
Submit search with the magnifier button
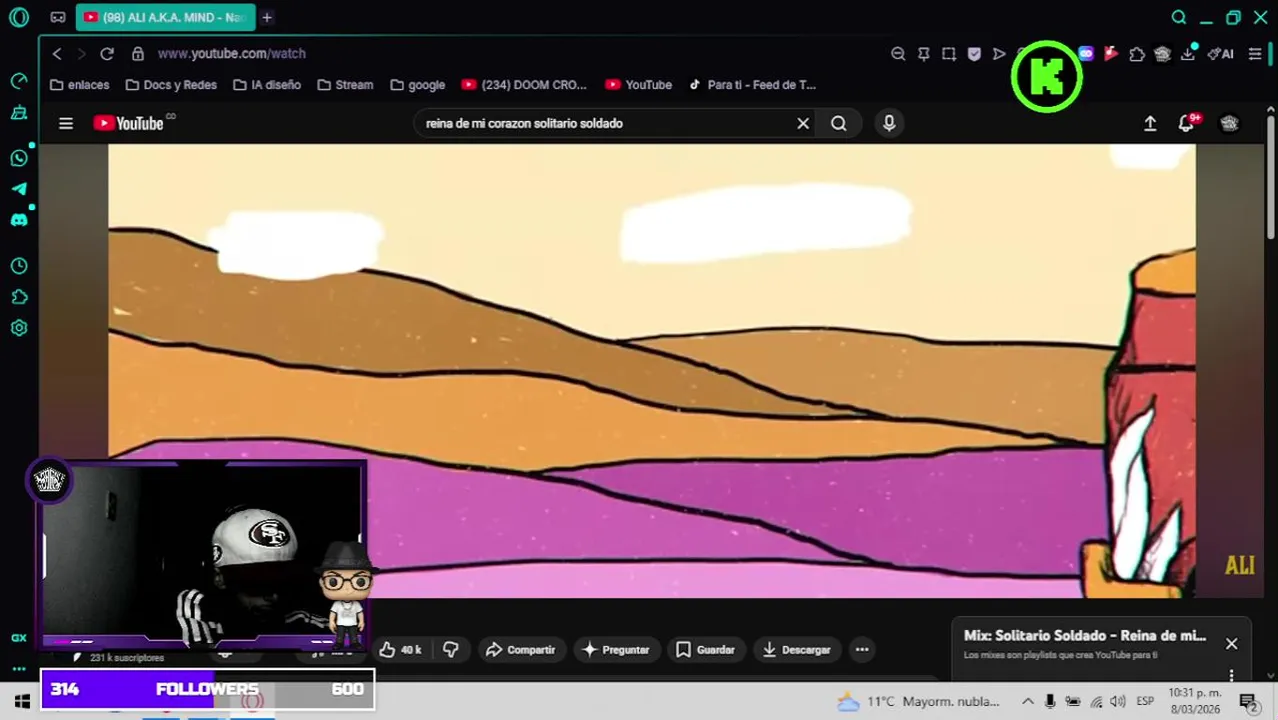pyautogui.click(x=839, y=123)
